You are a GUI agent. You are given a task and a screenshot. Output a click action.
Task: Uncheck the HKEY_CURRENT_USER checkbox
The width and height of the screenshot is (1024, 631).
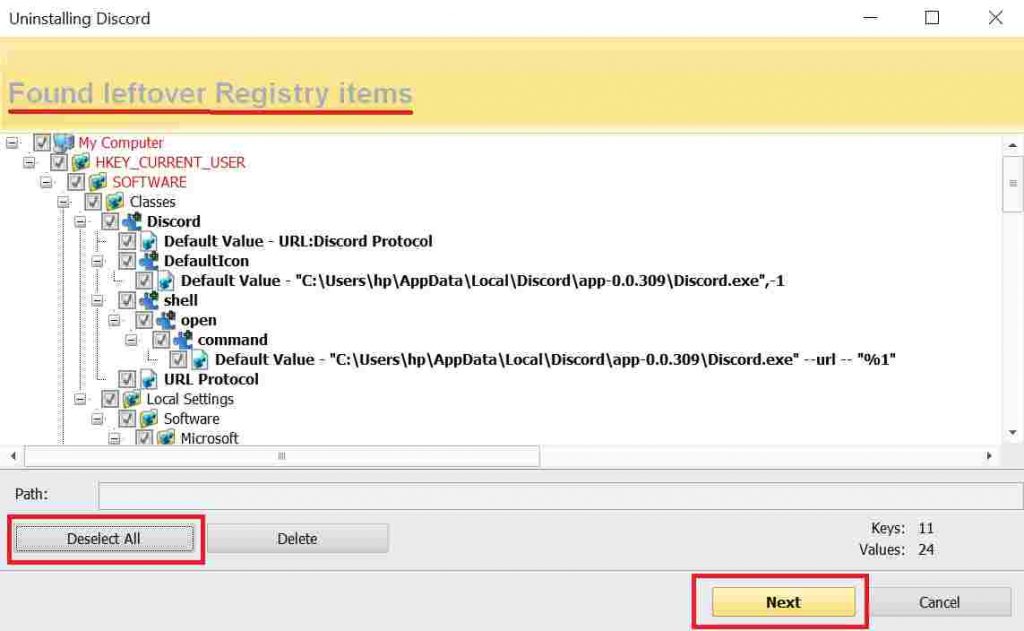coord(59,162)
